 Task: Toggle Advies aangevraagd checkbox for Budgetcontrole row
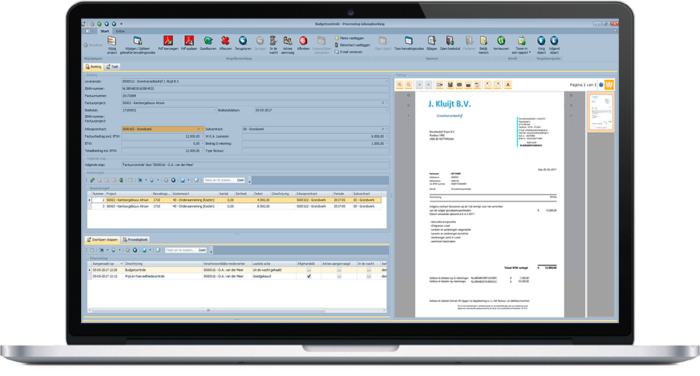tap(339, 270)
